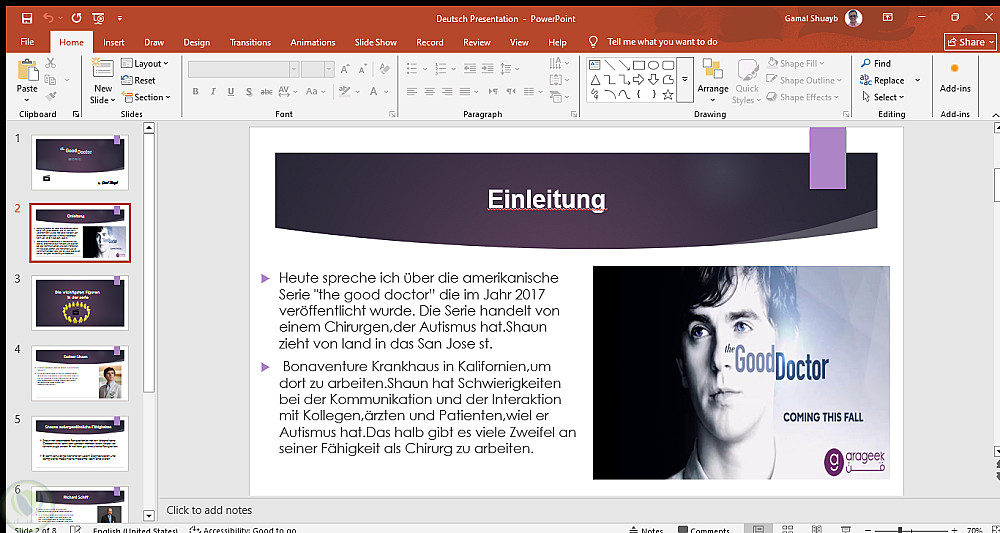This screenshot has height=533, width=1000.
Task: Clear all formatting with the eraser icon
Action: [384, 69]
